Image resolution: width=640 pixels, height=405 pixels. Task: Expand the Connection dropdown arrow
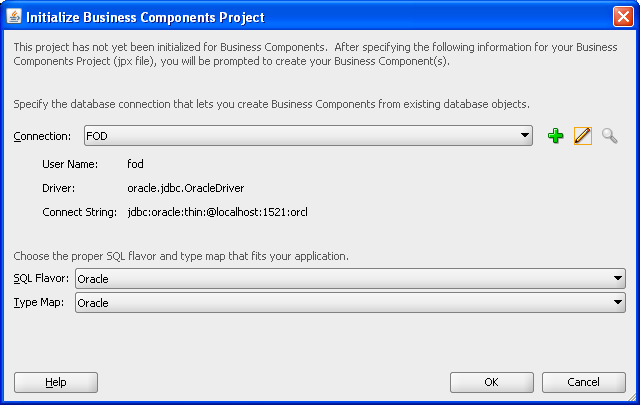[525, 136]
